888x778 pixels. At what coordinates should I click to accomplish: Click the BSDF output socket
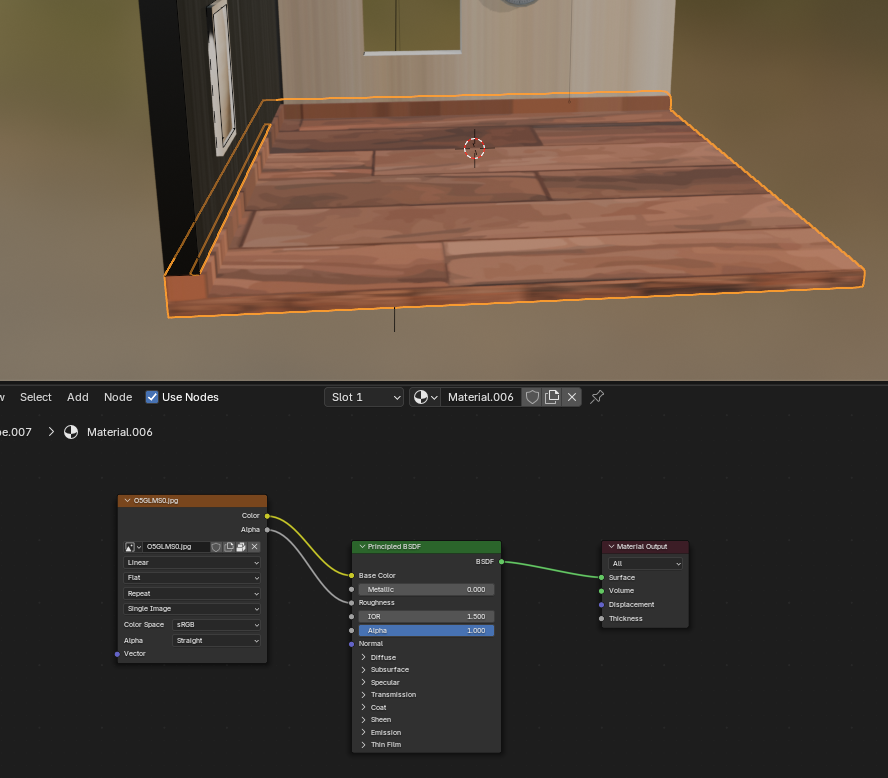point(501,562)
